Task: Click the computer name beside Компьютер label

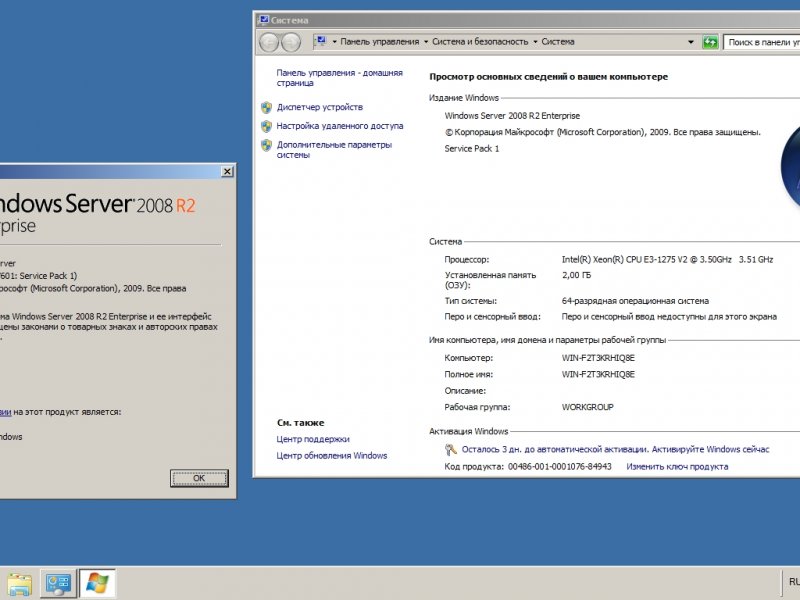Action: pos(598,358)
